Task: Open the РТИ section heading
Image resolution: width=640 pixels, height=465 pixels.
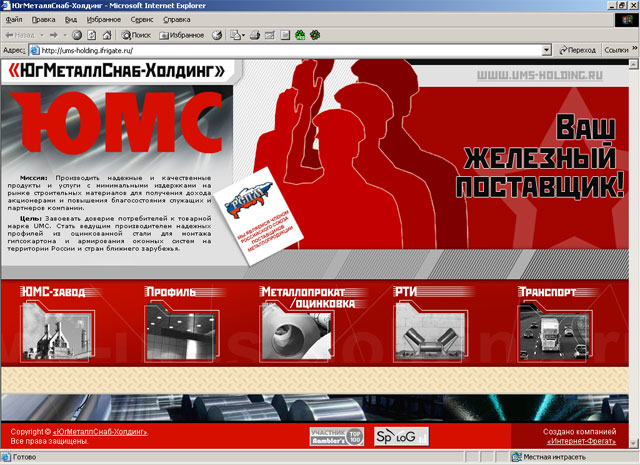Action: tap(406, 292)
